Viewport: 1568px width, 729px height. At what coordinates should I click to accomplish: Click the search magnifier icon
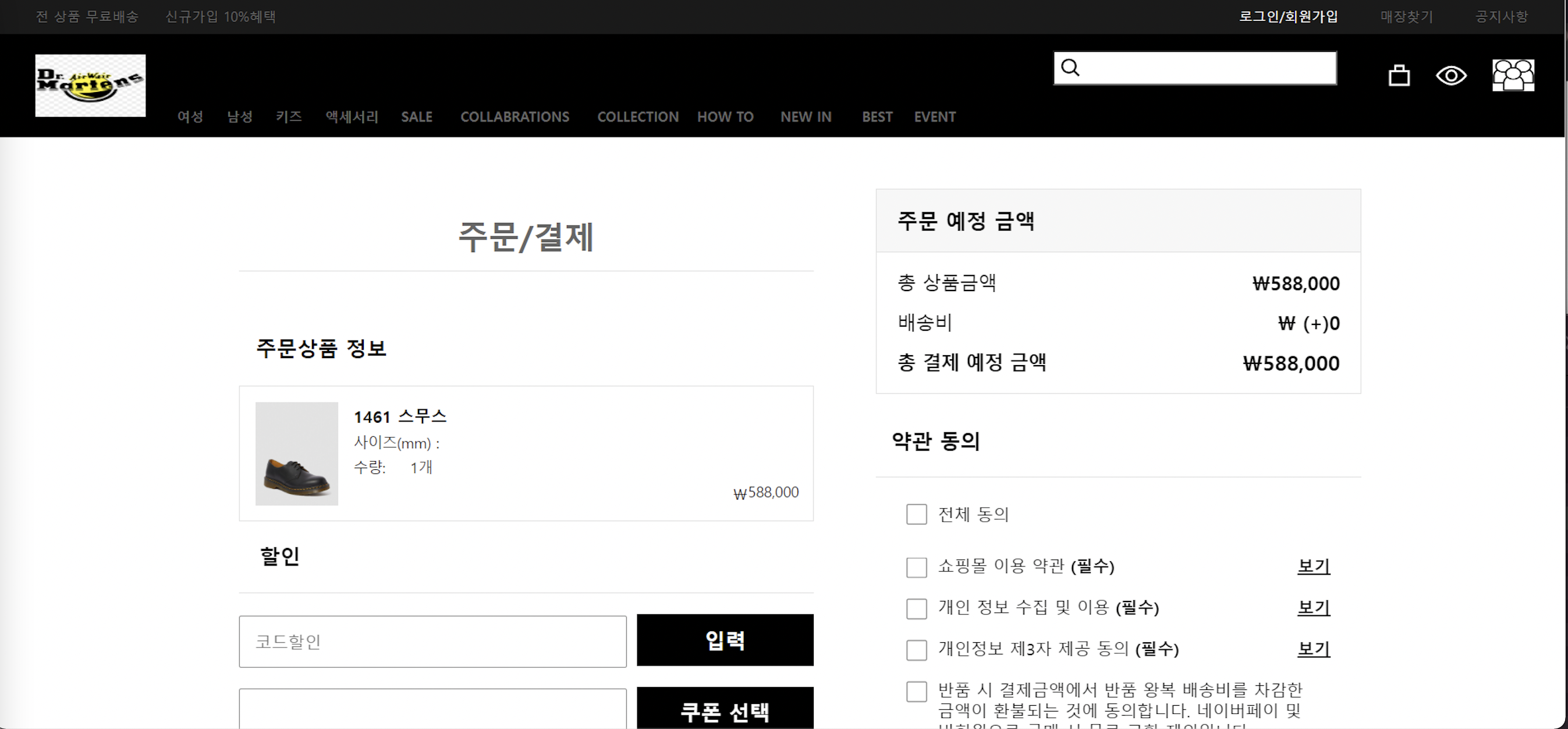click(1069, 68)
